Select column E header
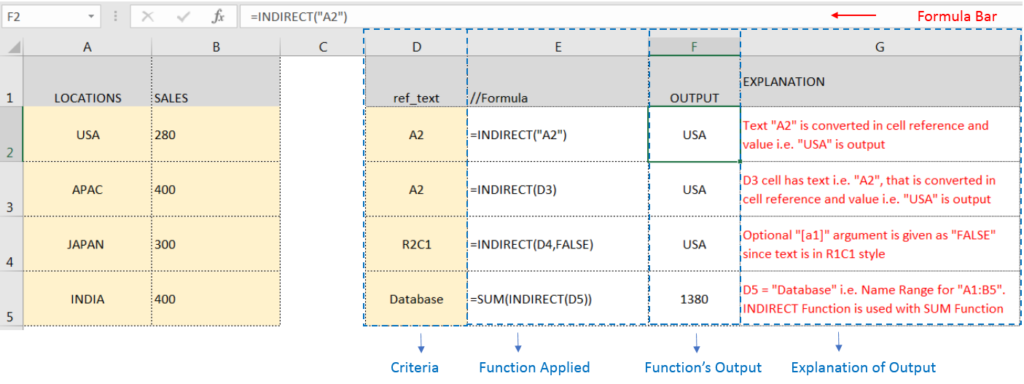1024x384 pixels. pyautogui.click(x=558, y=46)
